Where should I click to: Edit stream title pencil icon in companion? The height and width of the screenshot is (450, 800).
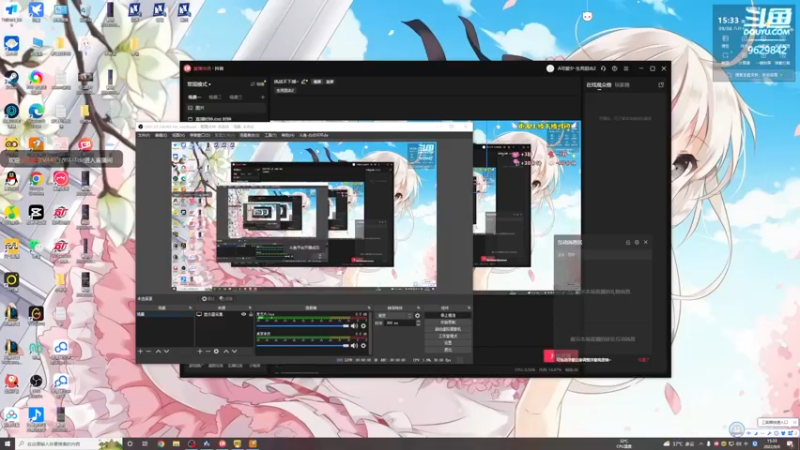pos(304,82)
